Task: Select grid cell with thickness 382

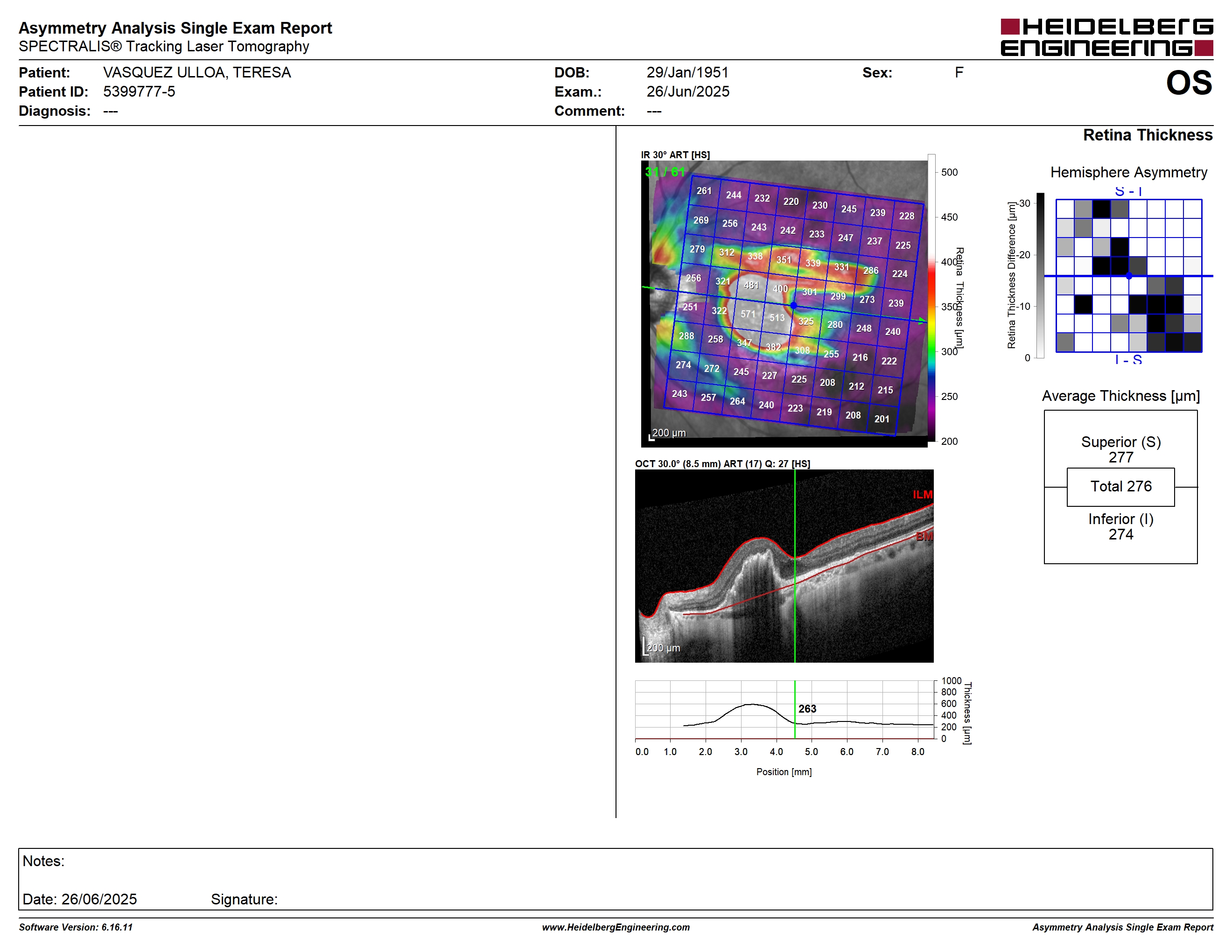Action: (773, 347)
